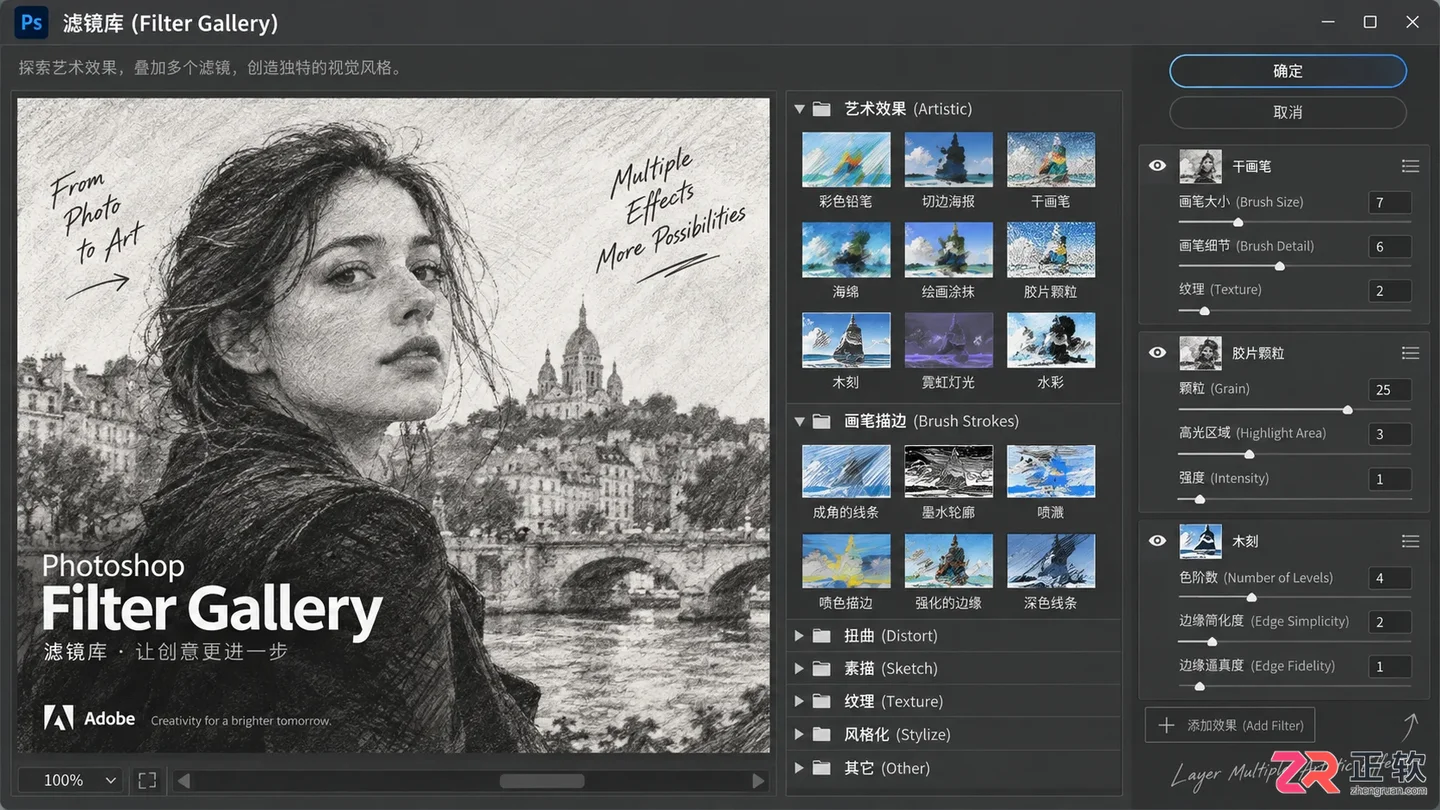1440x810 pixels.
Task: Adjust the 颗粒 (Grain) slider
Action: 1348,410
